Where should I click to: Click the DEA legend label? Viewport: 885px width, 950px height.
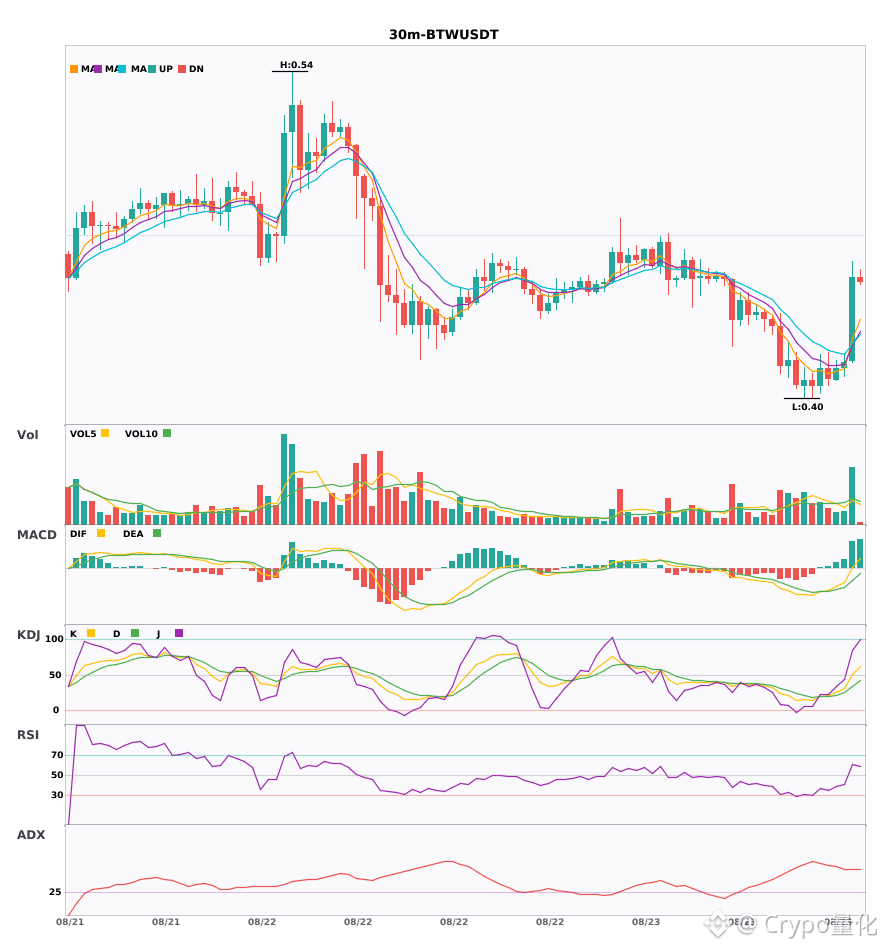coord(133,534)
